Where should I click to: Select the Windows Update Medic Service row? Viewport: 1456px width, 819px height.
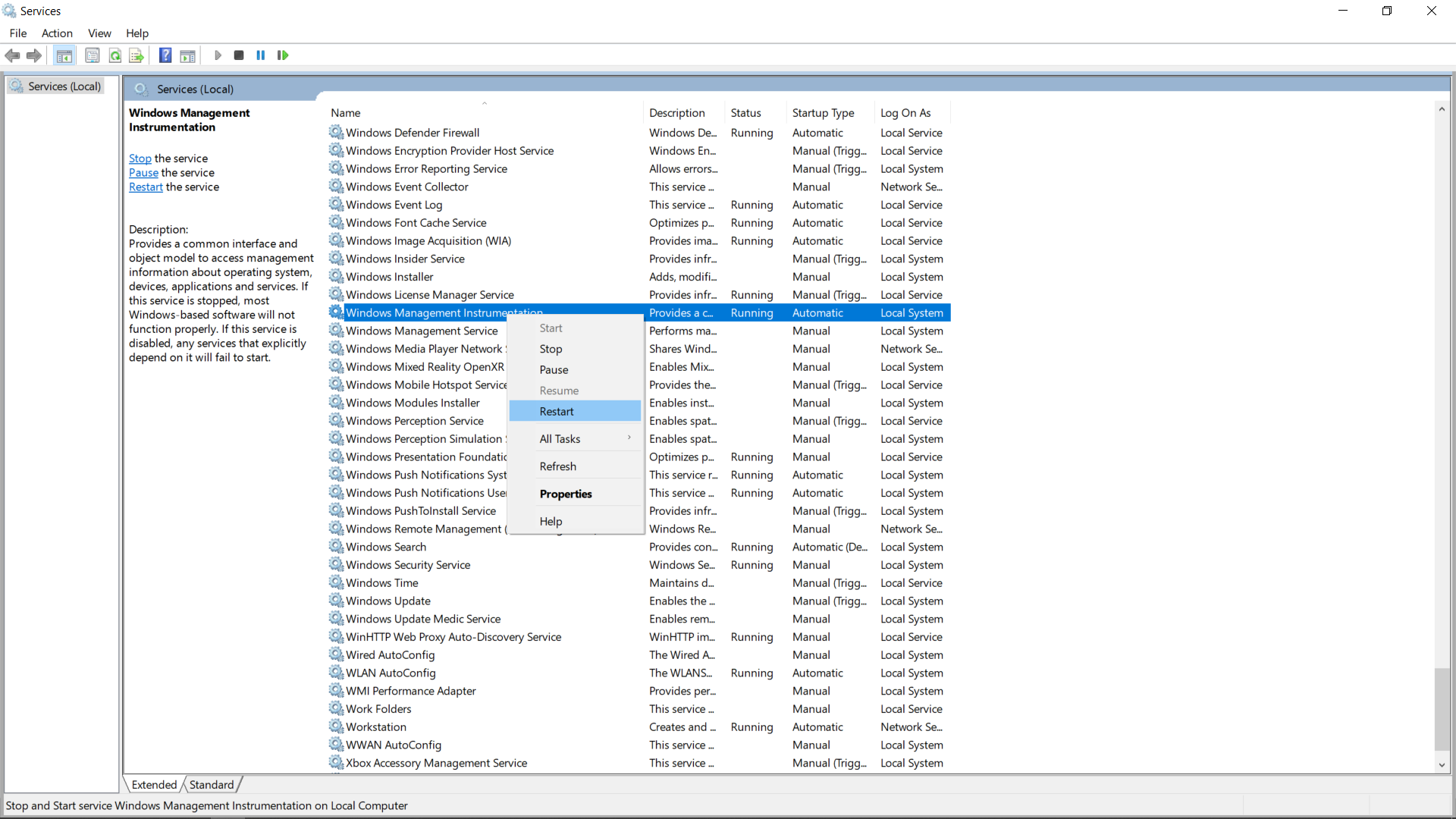639,618
